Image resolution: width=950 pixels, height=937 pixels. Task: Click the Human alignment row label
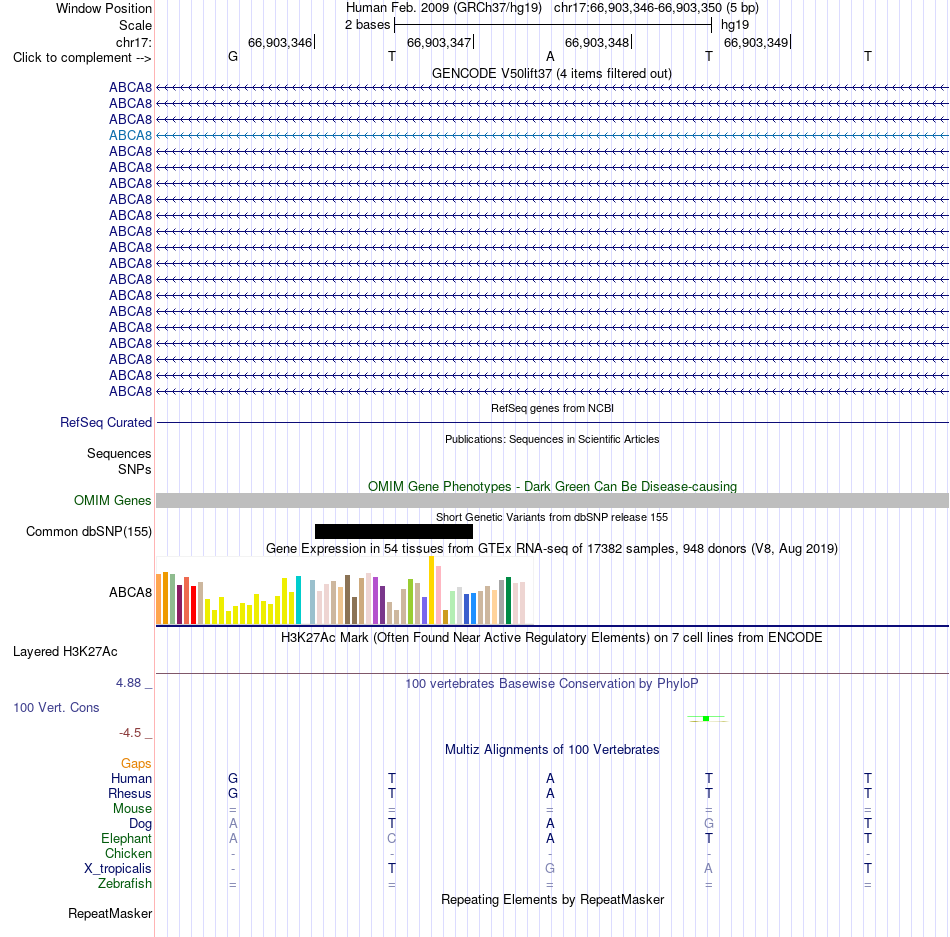pos(131,778)
